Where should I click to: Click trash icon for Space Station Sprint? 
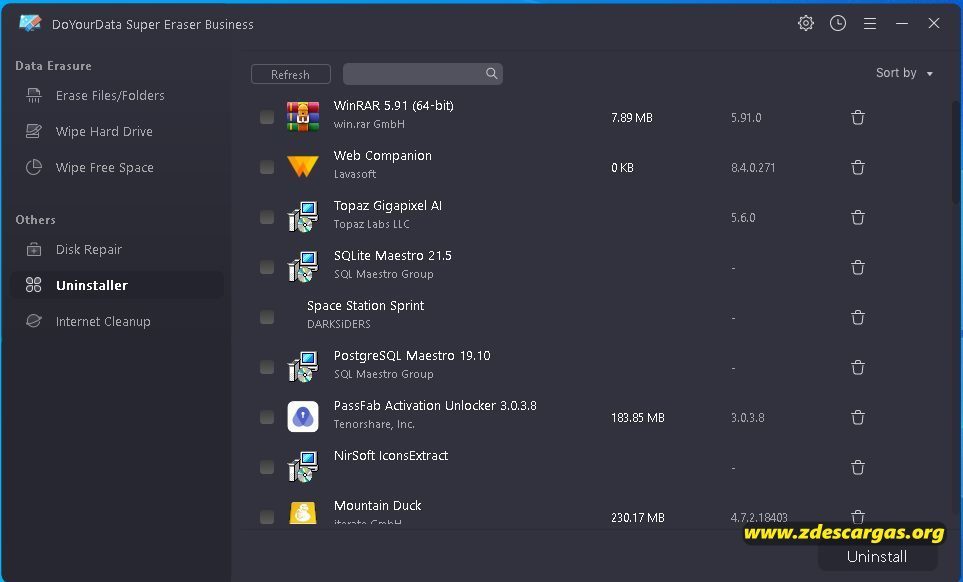(x=858, y=317)
